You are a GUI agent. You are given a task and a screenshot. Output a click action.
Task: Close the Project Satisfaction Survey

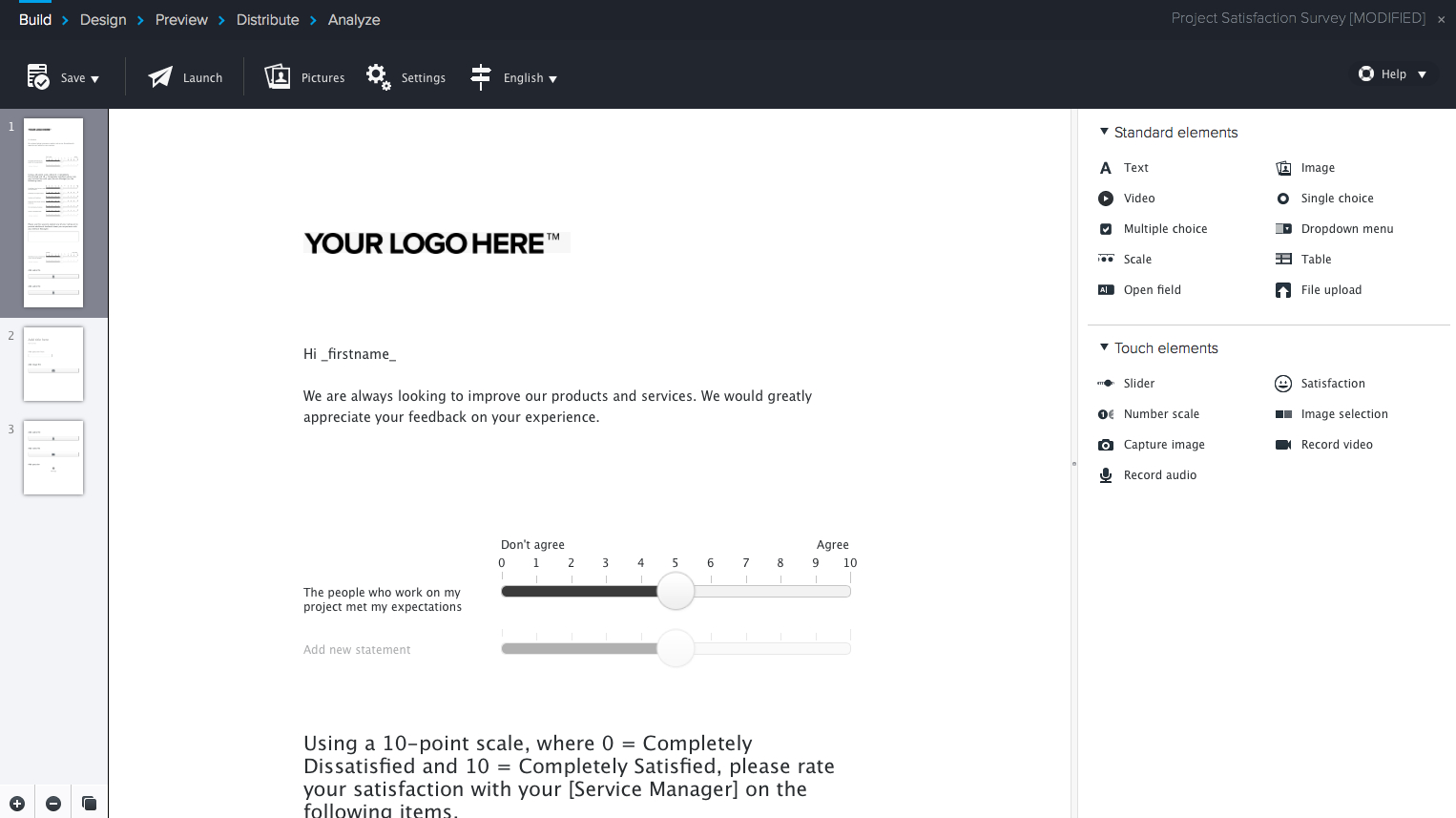tap(1441, 19)
